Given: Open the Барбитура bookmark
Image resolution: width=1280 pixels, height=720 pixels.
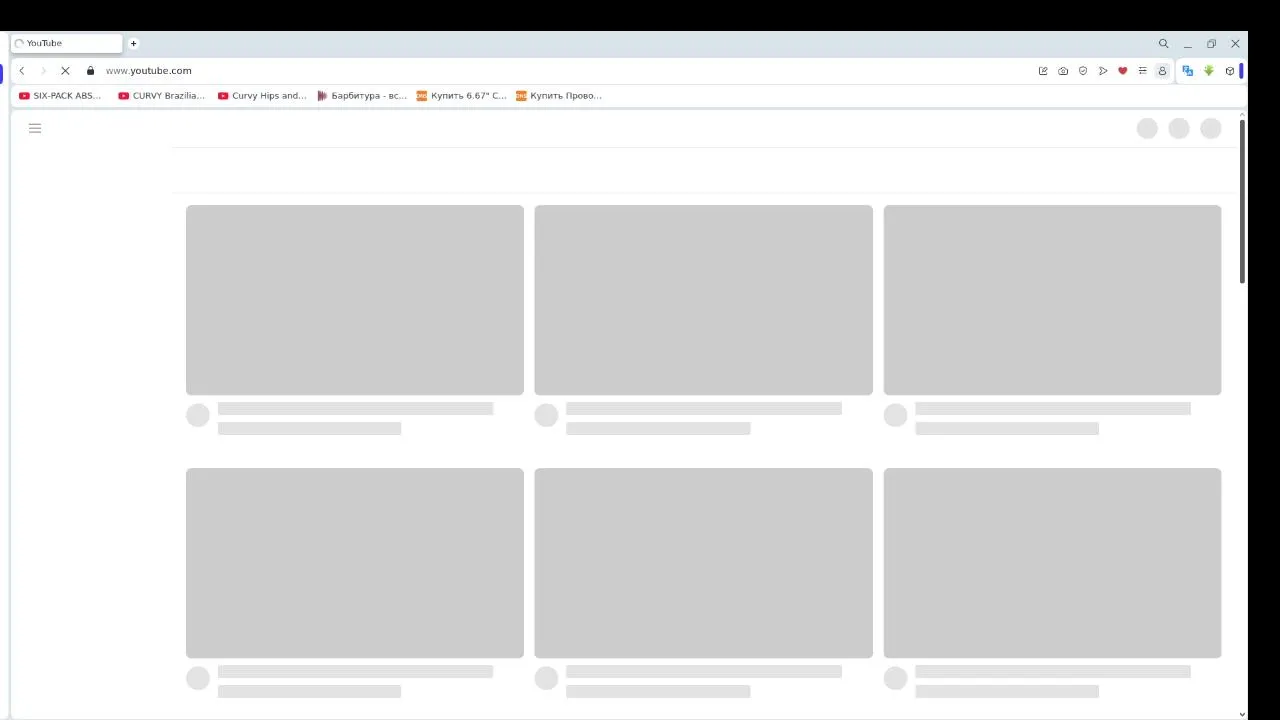Looking at the screenshot, I should (x=362, y=96).
